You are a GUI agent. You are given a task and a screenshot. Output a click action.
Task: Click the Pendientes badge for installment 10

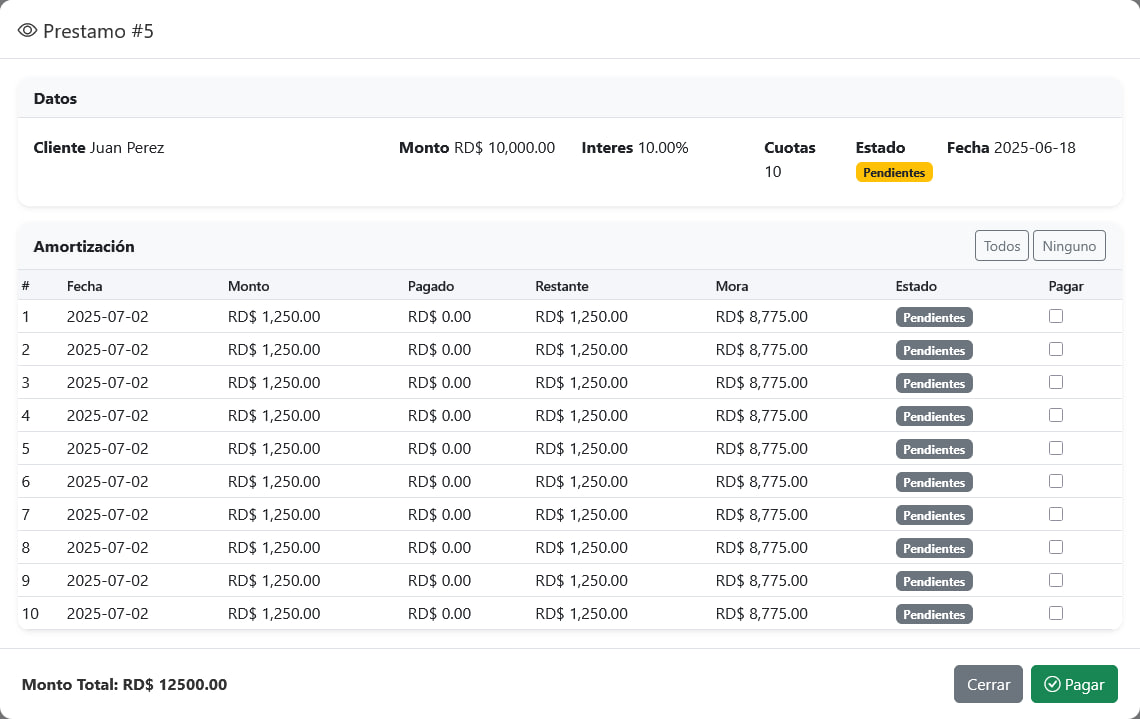[x=934, y=614]
